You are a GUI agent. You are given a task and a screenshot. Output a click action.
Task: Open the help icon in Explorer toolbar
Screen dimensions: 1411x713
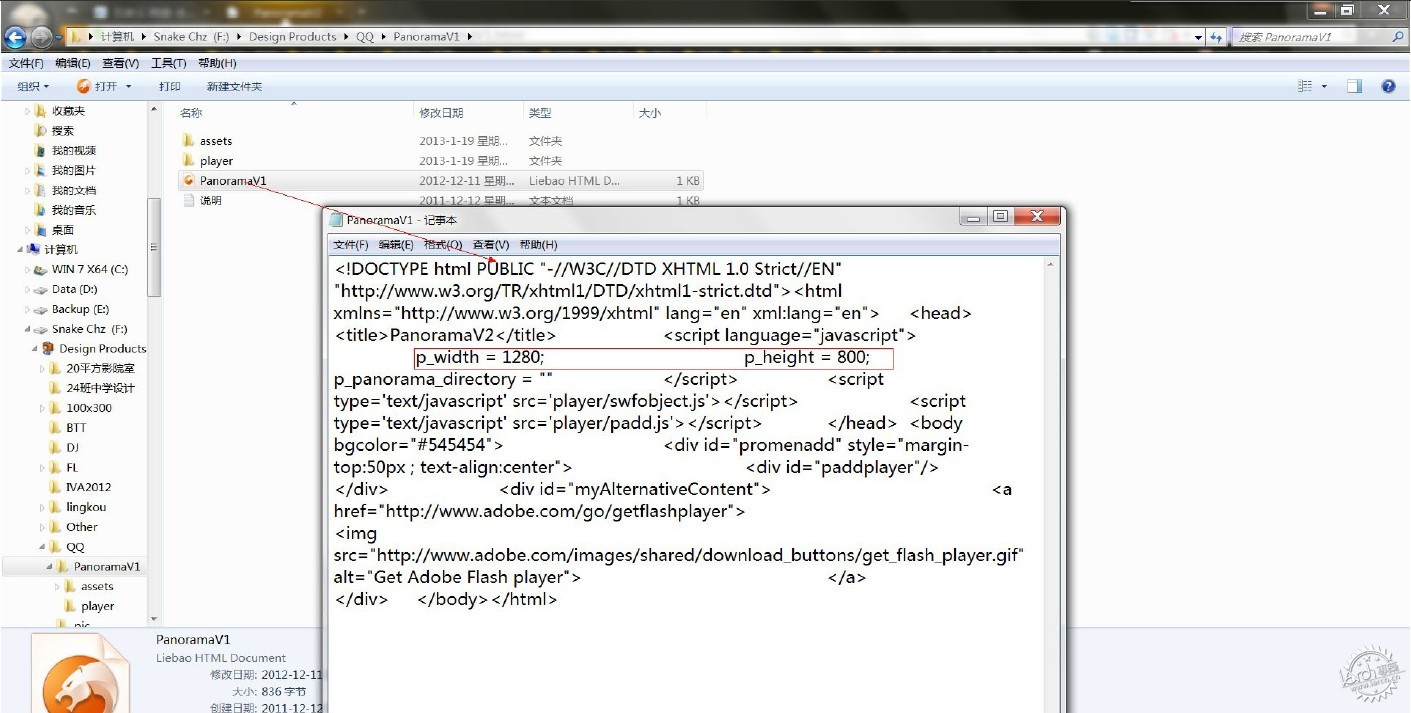[1388, 87]
